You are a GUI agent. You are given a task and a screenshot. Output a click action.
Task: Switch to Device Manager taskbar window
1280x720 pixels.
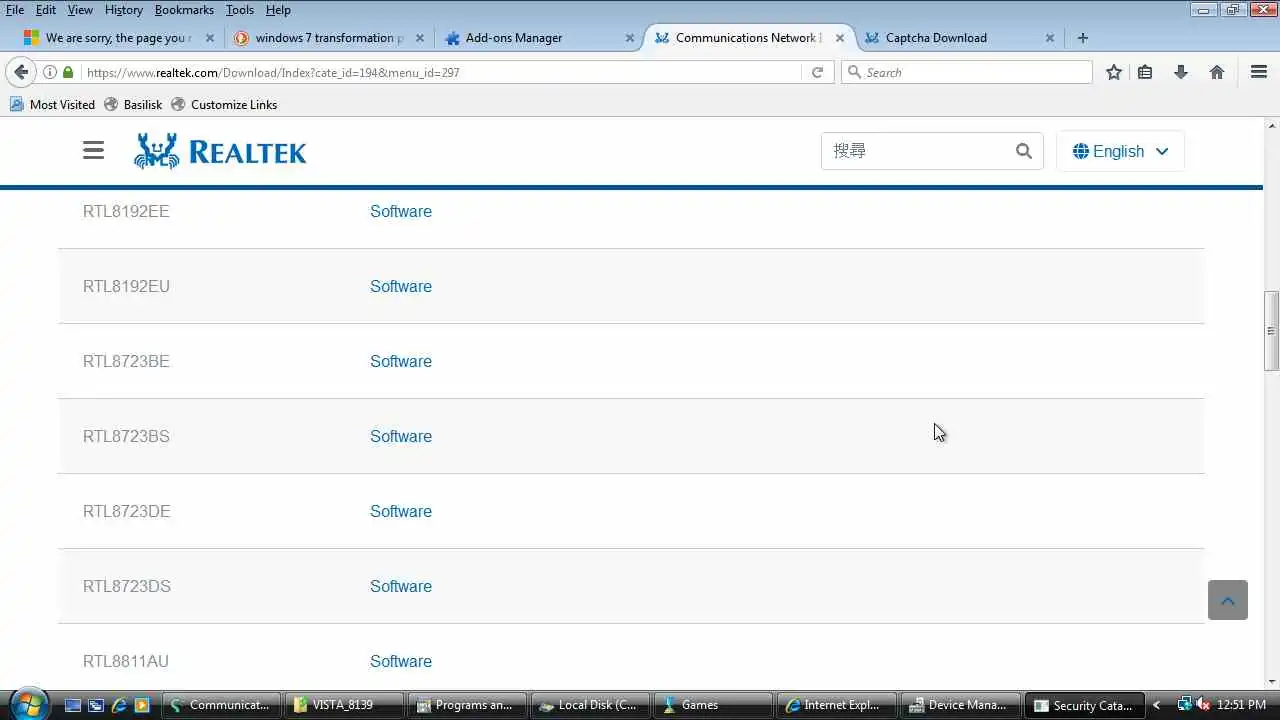[x=960, y=705]
